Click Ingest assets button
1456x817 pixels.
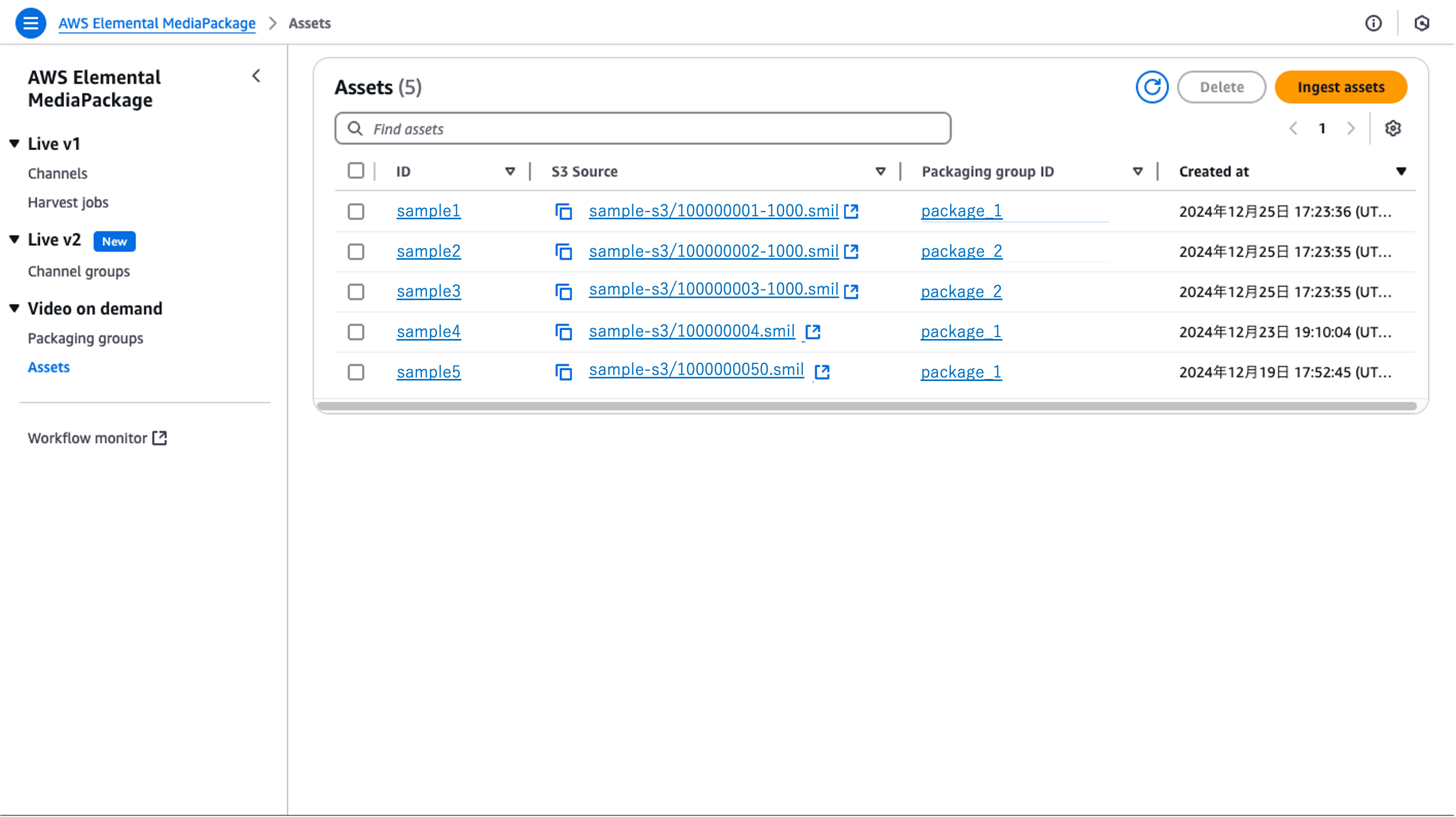1341,87
